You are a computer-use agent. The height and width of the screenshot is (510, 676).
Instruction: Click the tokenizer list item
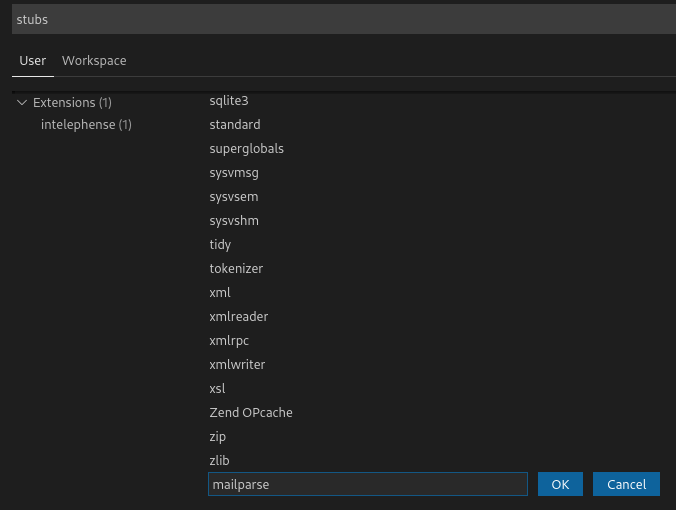236,269
